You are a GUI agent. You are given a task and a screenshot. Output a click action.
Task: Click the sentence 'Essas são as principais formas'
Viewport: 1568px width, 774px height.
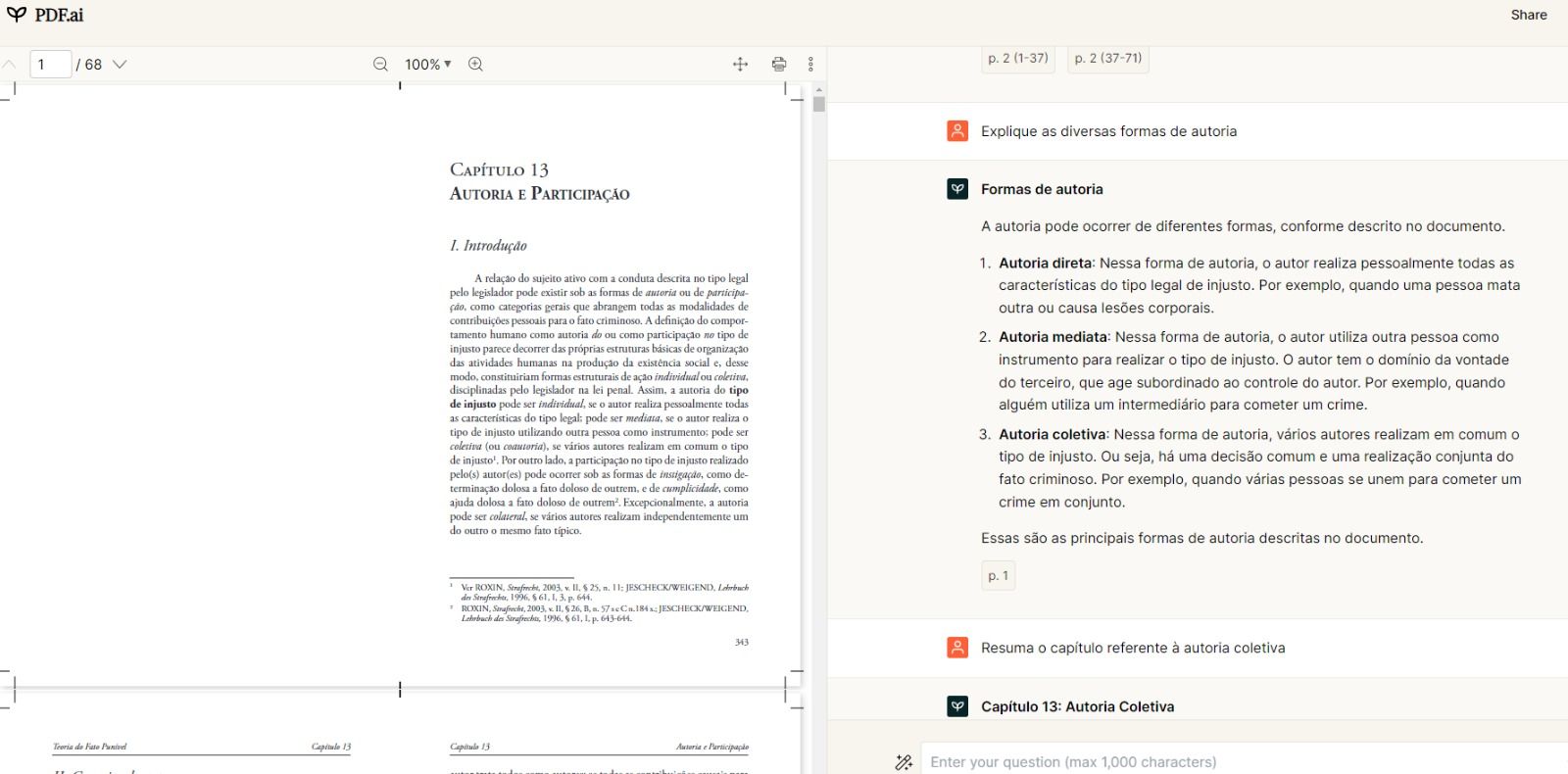pos(1201,538)
